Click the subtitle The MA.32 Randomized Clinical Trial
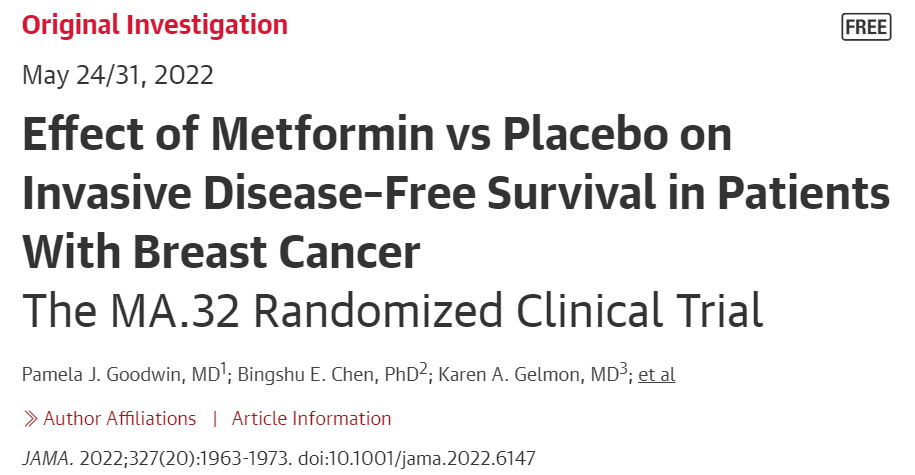This screenshot has height=475, width=915. point(392,310)
